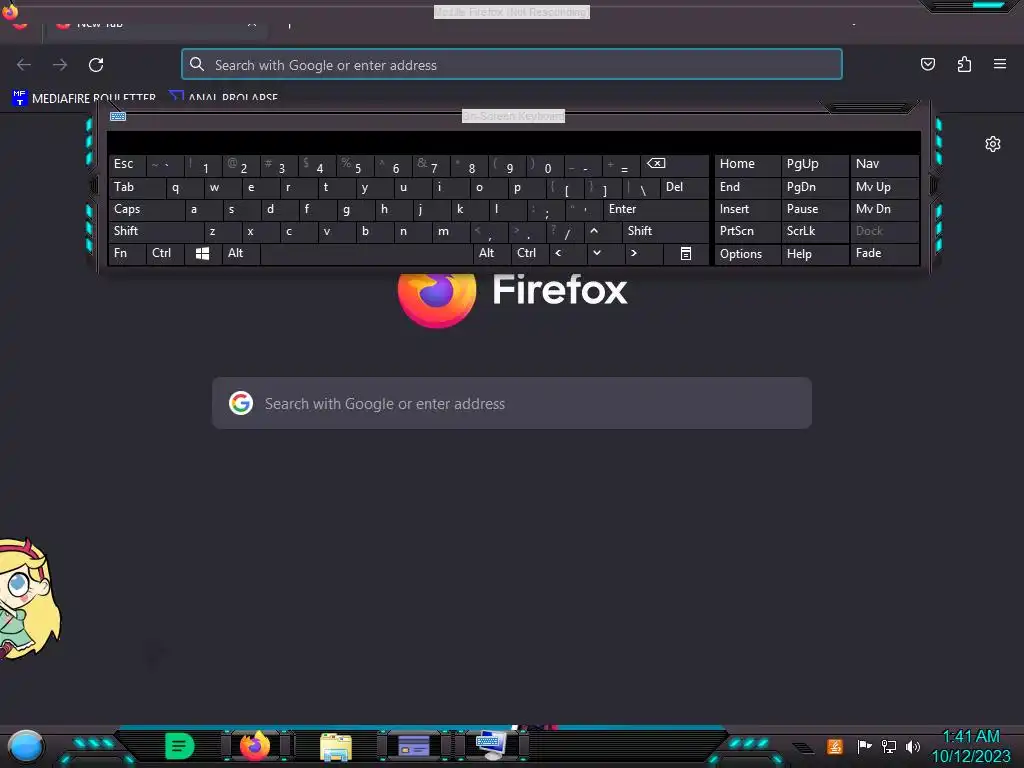This screenshot has height=768, width=1024.
Task: Click Windows logo key on keyboard
Action: point(202,253)
